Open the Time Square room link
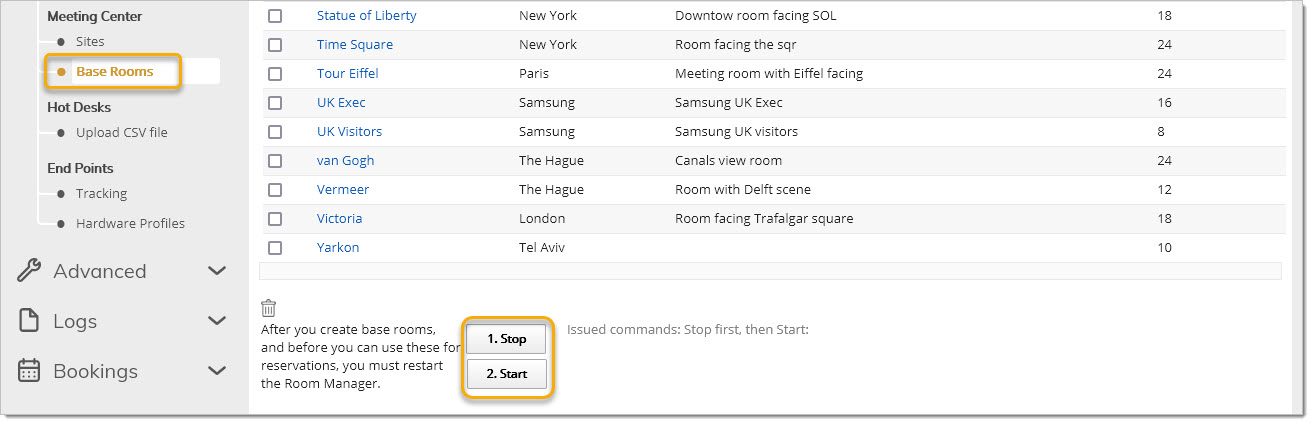This screenshot has width=1311, height=423. tap(355, 45)
